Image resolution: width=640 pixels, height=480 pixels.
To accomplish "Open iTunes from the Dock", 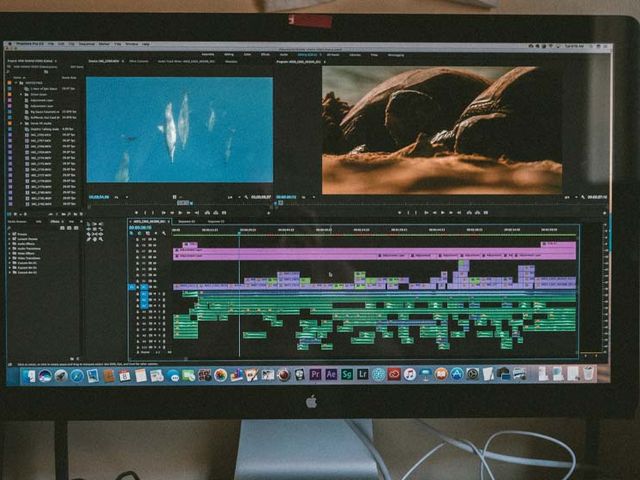I will (x=409, y=374).
